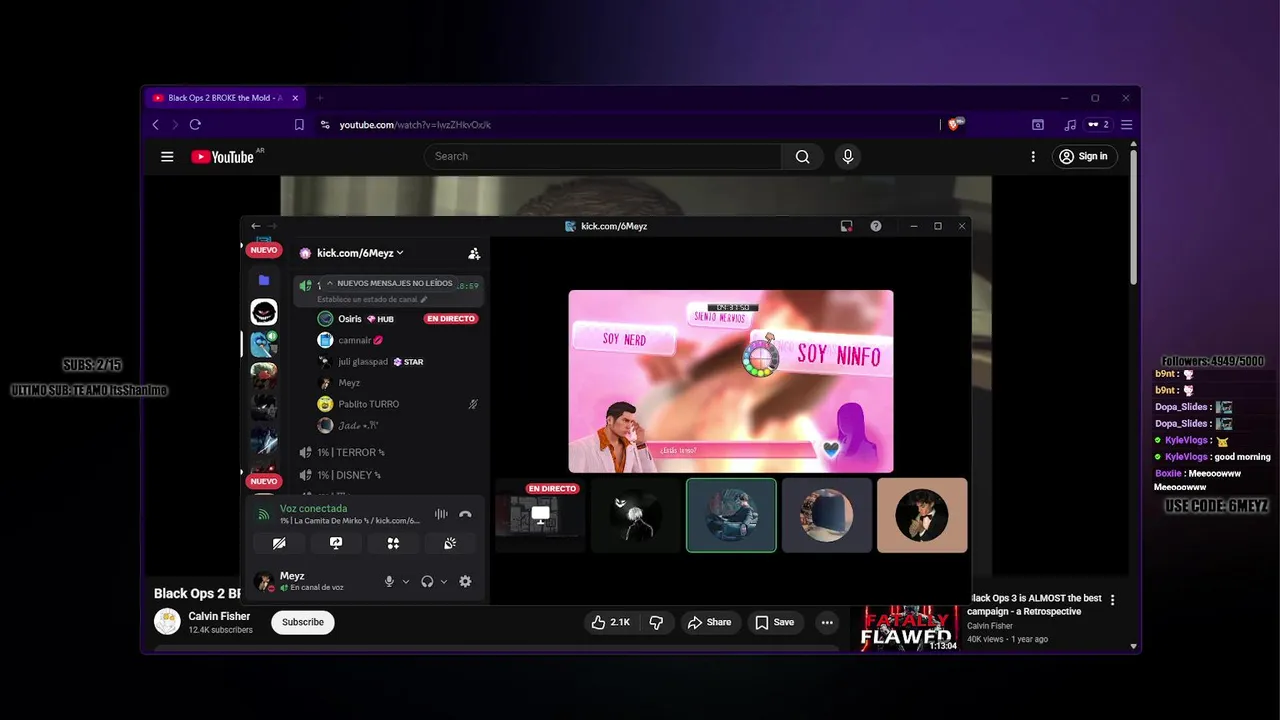This screenshot has width=1280, height=720.
Task: Like the YouTube video with 2.1K likes
Action: pyautogui.click(x=610, y=622)
